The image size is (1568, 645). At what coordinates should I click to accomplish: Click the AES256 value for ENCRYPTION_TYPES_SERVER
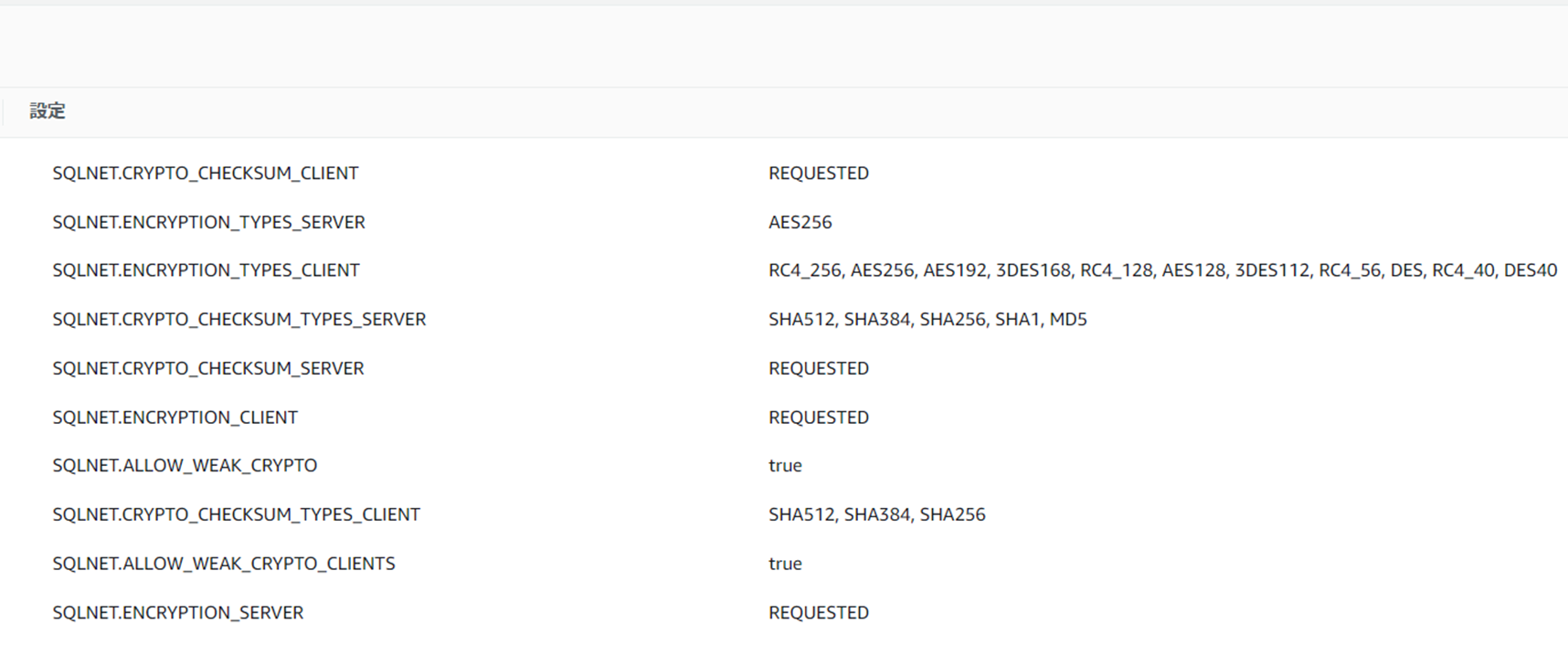coord(800,222)
